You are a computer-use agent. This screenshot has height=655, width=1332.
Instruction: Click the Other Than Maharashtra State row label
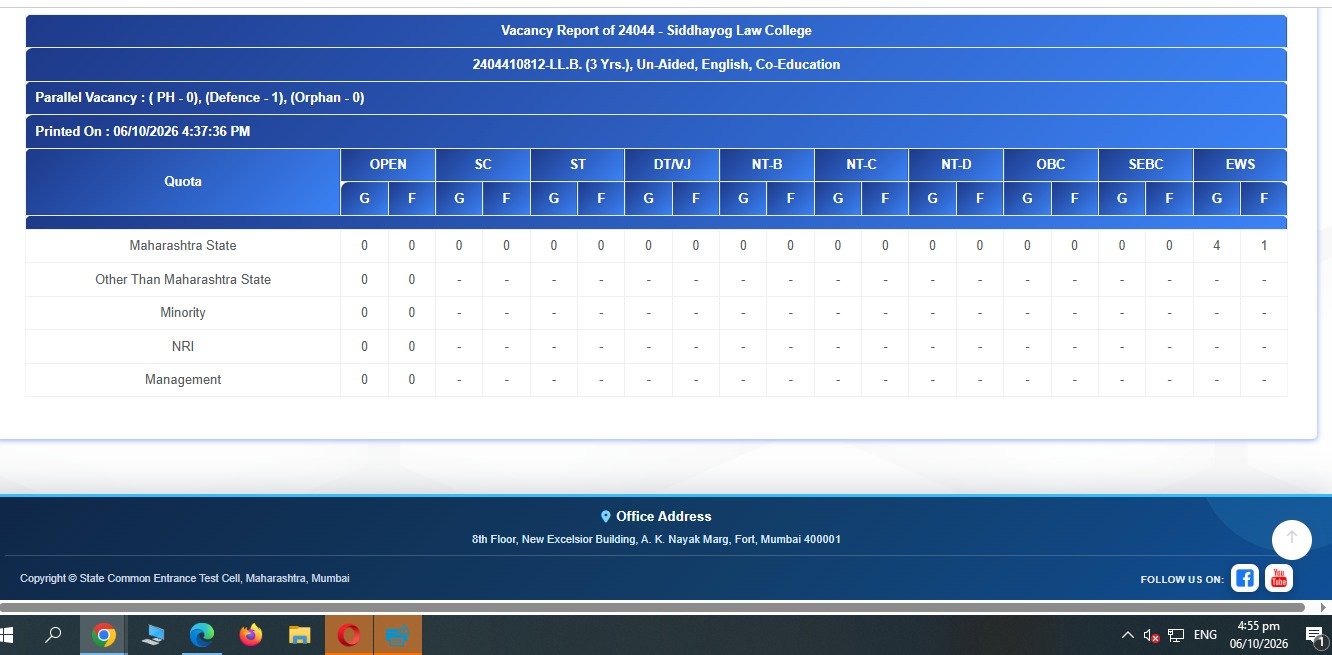(x=183, y=280)
